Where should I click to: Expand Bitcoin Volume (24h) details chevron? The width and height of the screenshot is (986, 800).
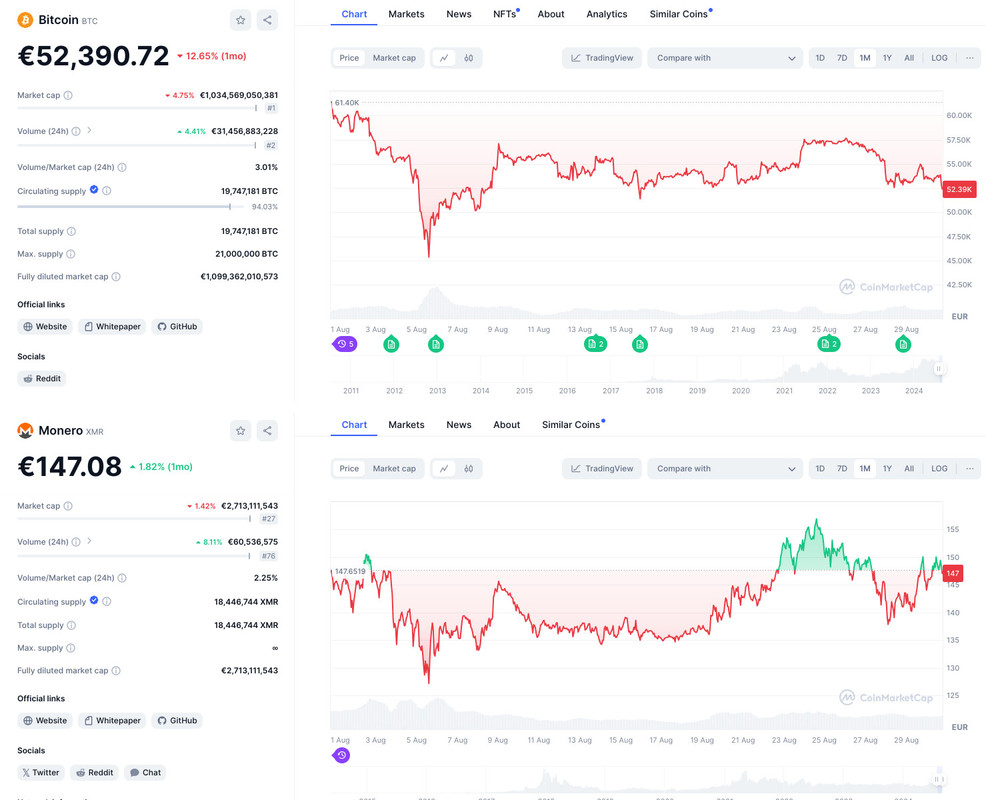click(89, 130)
